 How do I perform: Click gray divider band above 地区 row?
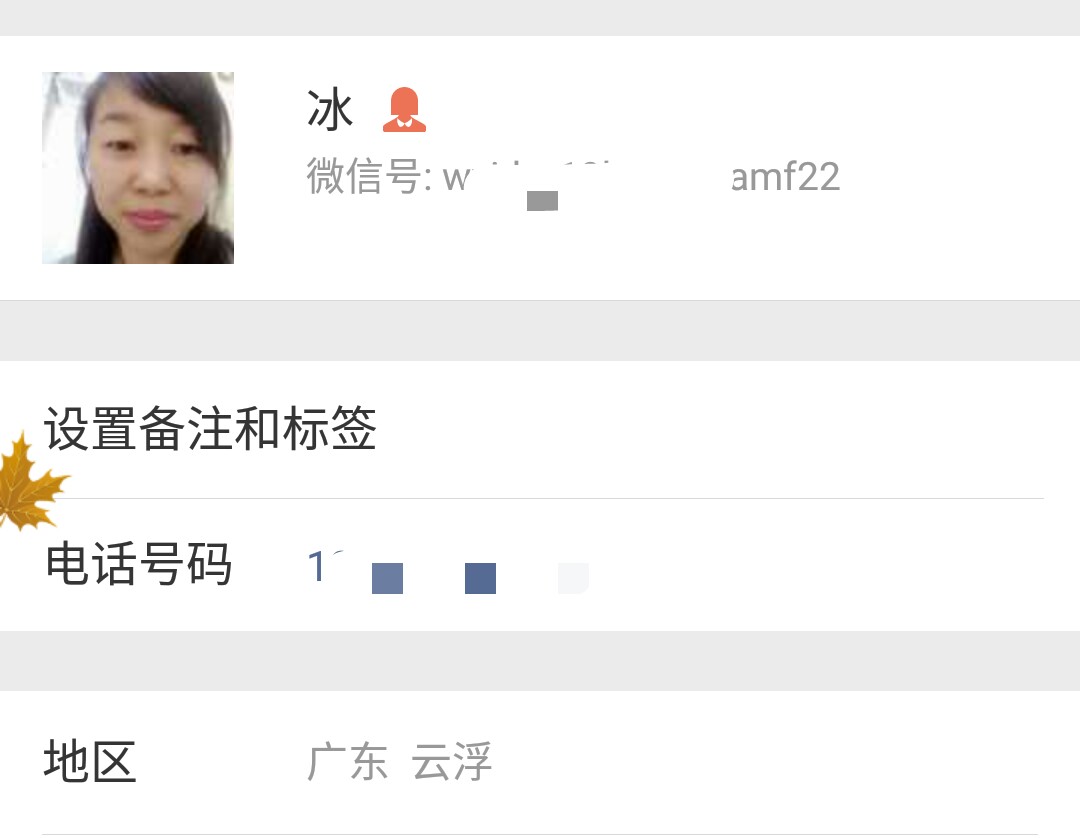540,660
